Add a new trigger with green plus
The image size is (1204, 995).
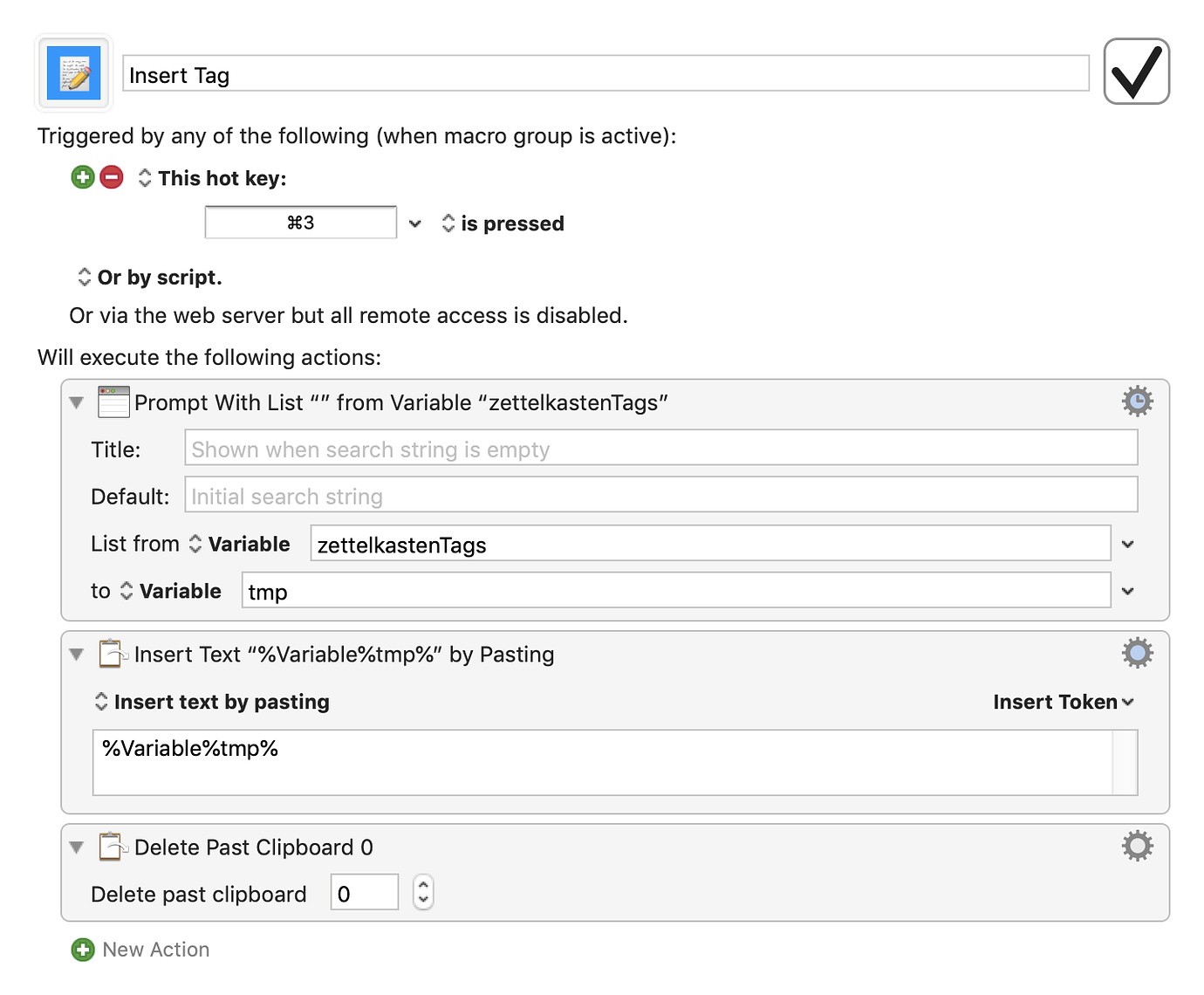coord(83,178)
